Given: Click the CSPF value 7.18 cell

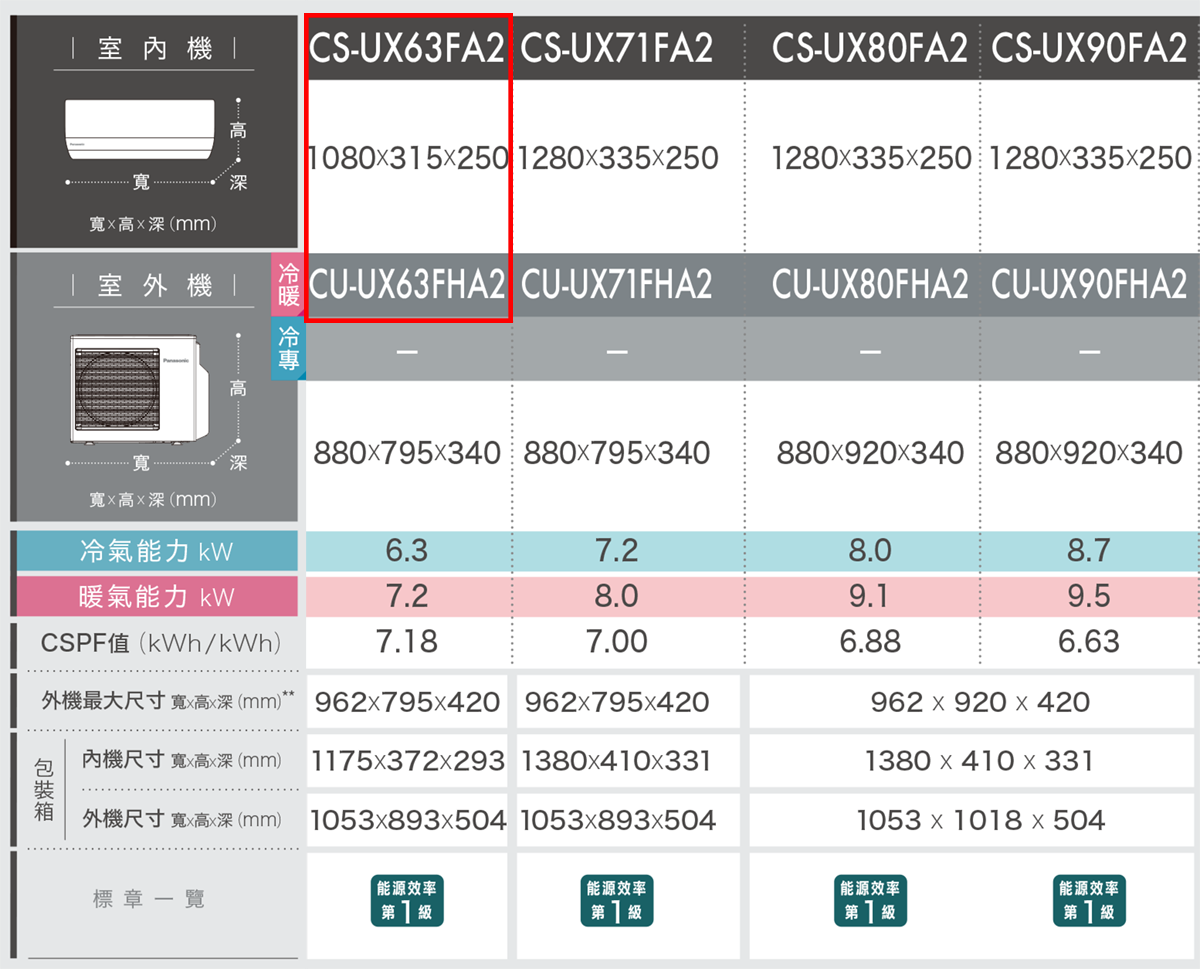Looking at the screenshot, I should [407, 641].
